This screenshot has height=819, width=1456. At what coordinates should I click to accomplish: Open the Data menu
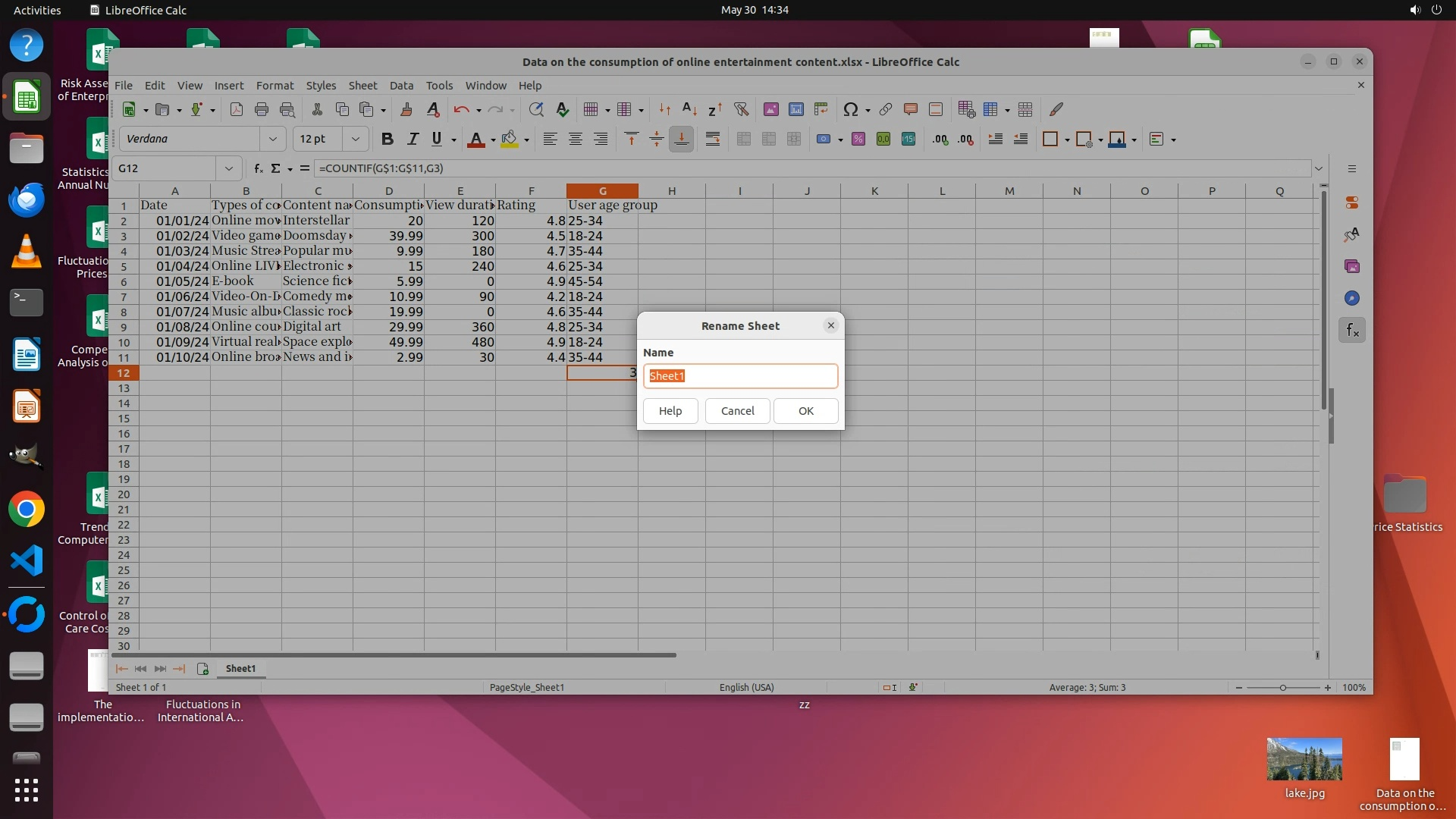(401, 85)
